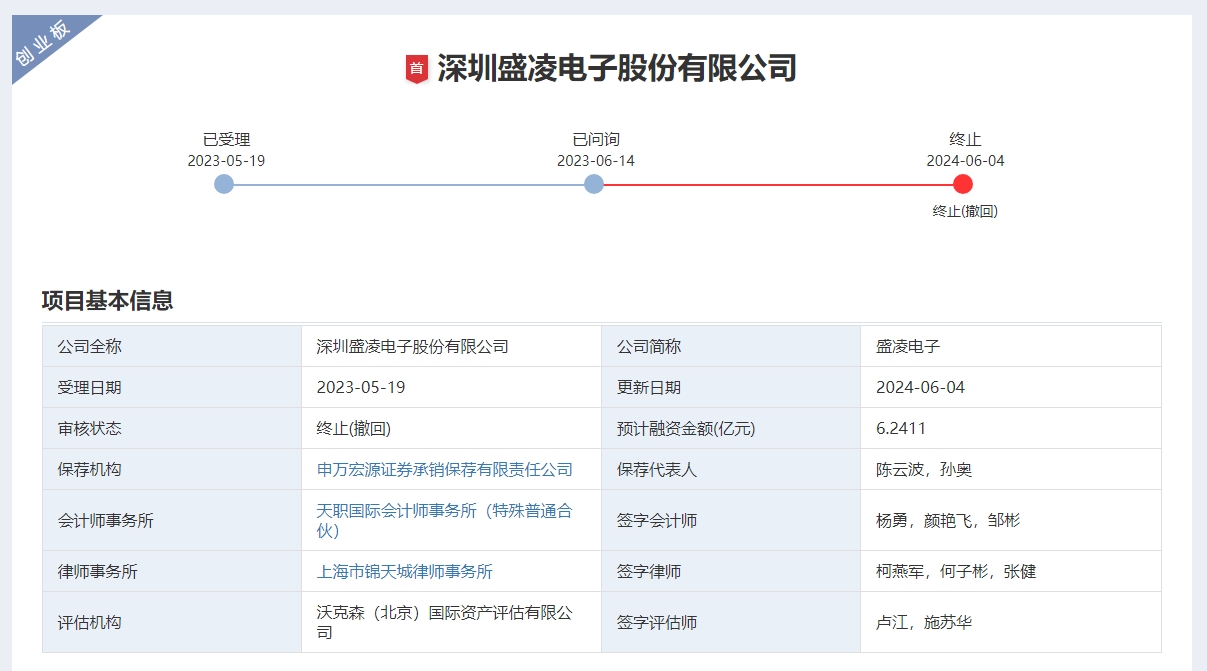Click the date 2023-05-19 under 已受理
1207x671 pixels.
point(226,161)
